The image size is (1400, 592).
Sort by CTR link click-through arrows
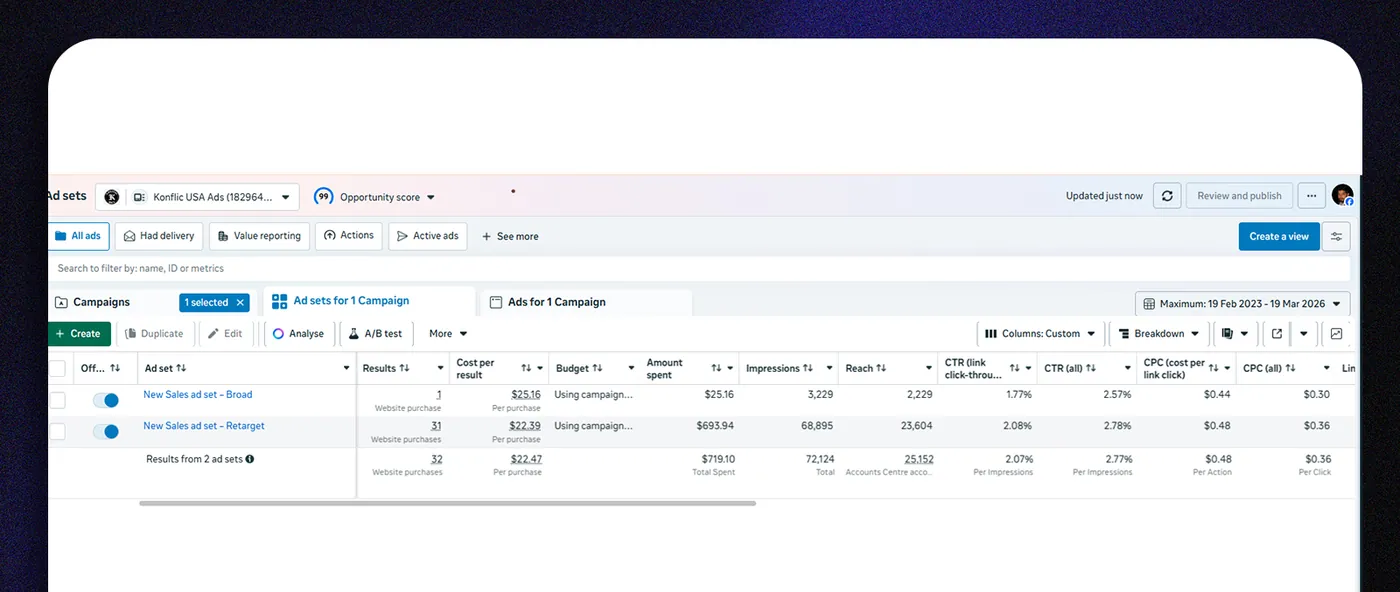coord(1015,368)
